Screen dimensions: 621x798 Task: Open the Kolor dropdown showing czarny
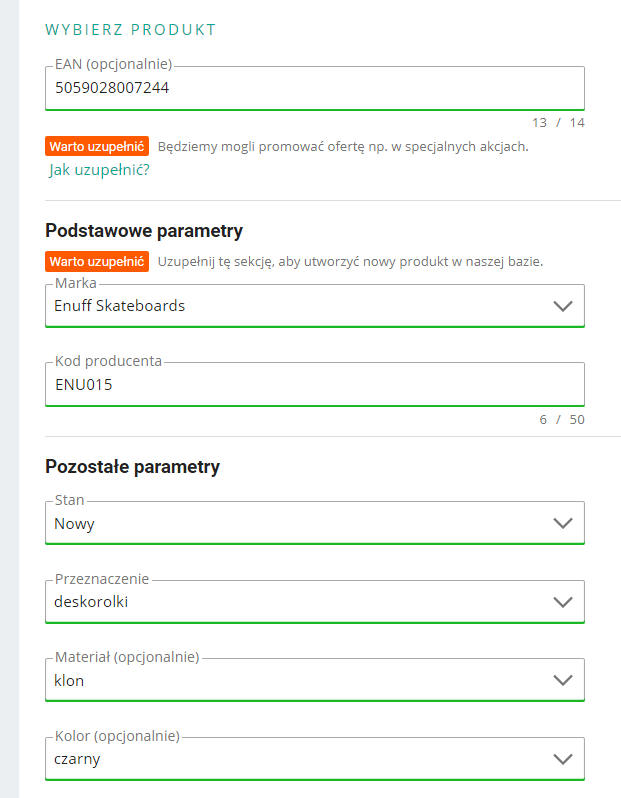(x=300, y=759)
